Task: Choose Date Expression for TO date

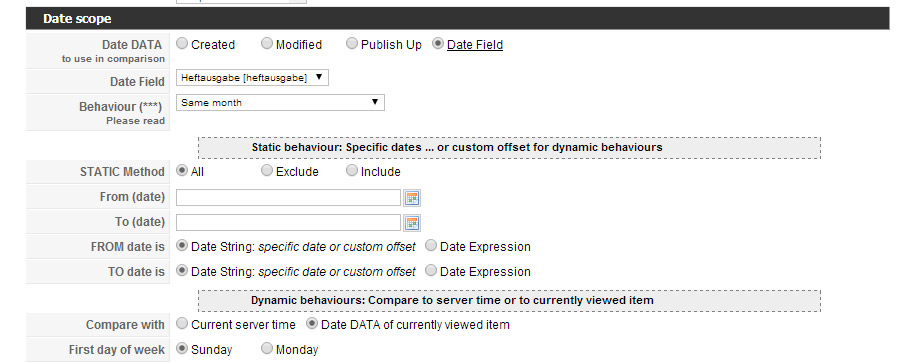Action: point(431,271)
